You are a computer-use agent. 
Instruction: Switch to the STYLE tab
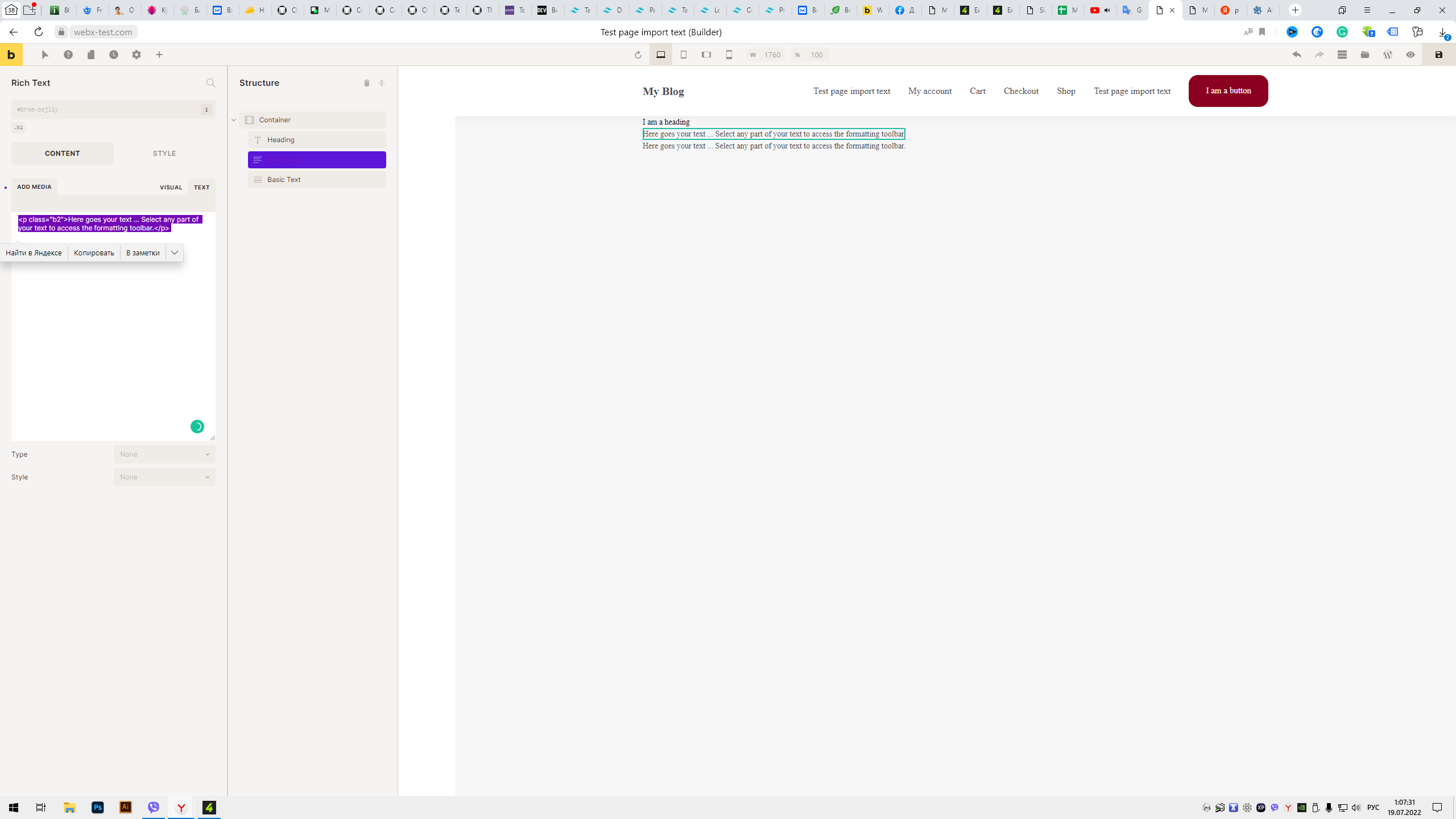[164, 154]
